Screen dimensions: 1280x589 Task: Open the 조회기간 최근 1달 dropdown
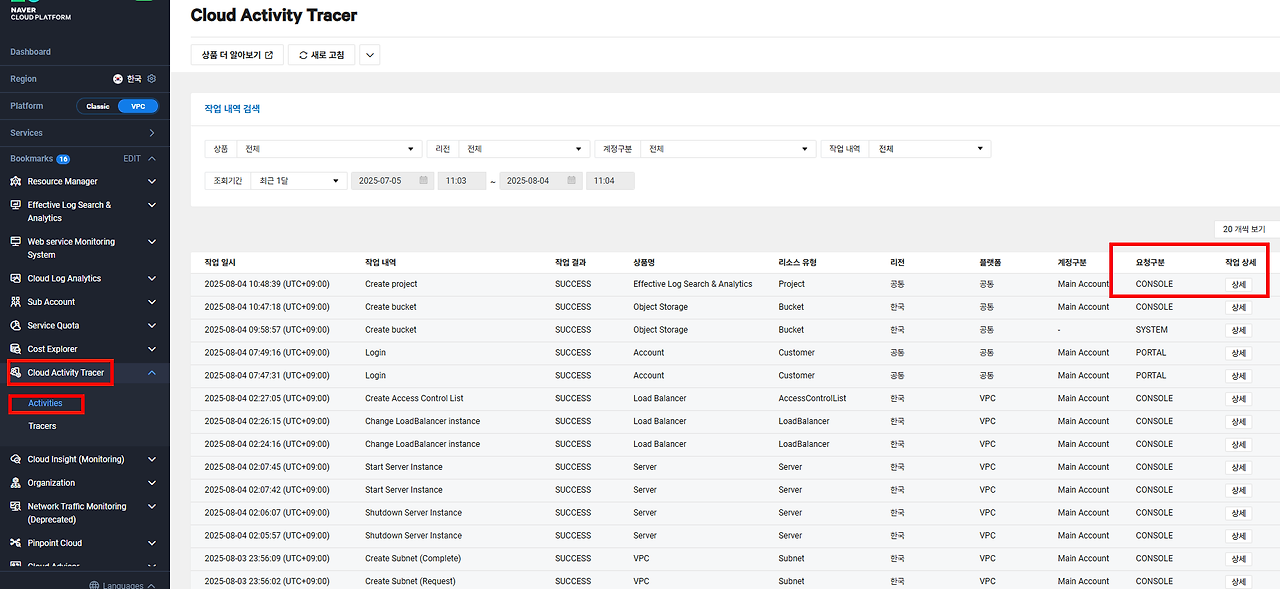[x=298, y=181]
